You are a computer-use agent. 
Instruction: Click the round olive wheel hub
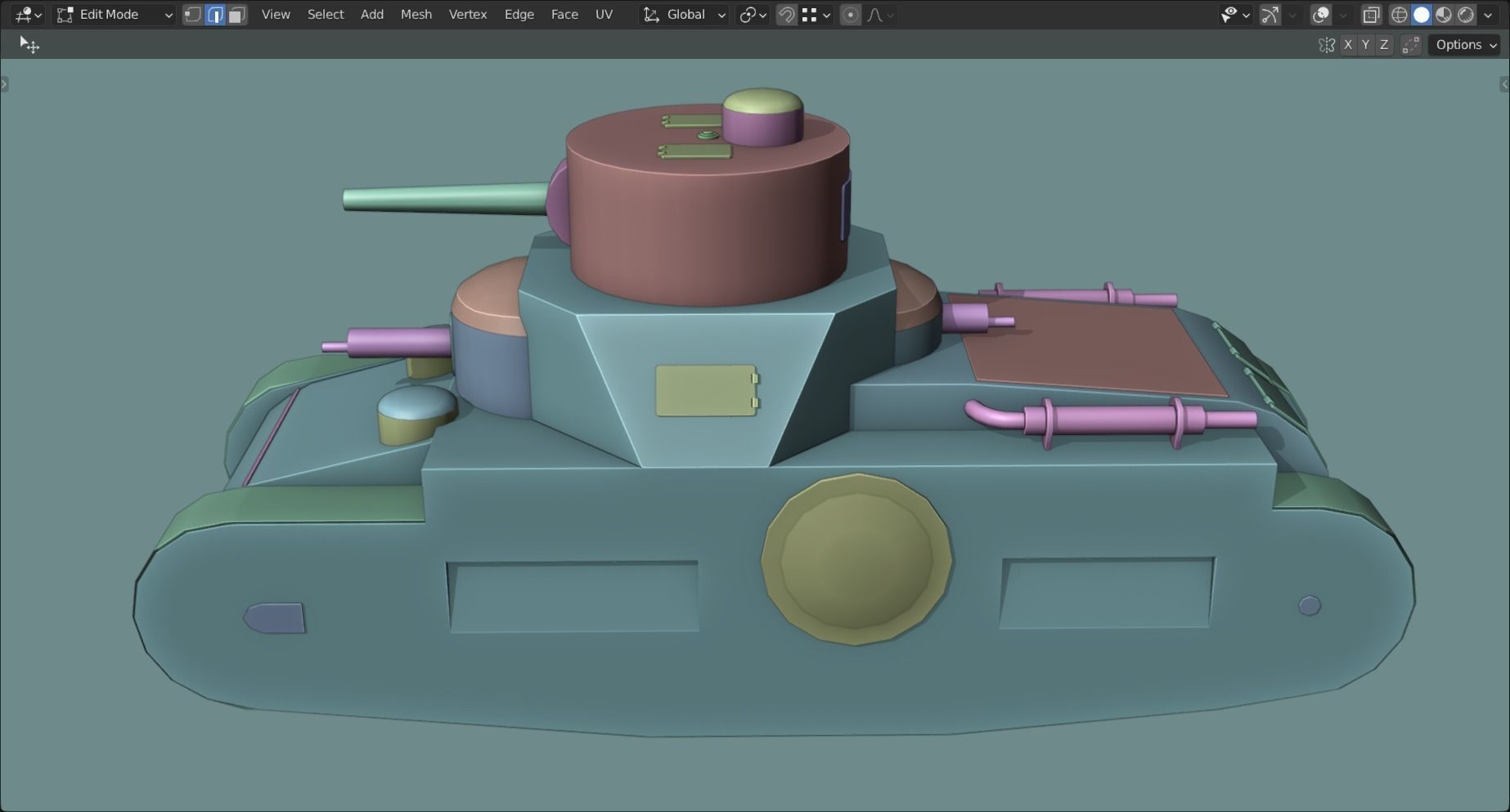click(x=856, y=560)
